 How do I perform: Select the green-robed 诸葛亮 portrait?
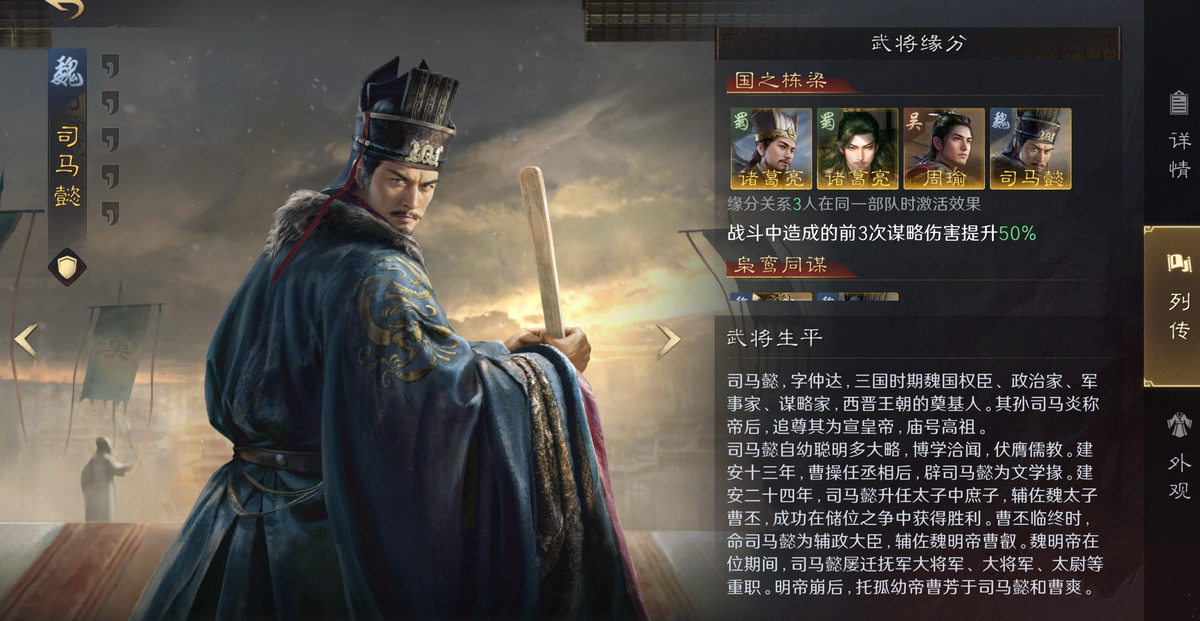(x=857, y=149)
